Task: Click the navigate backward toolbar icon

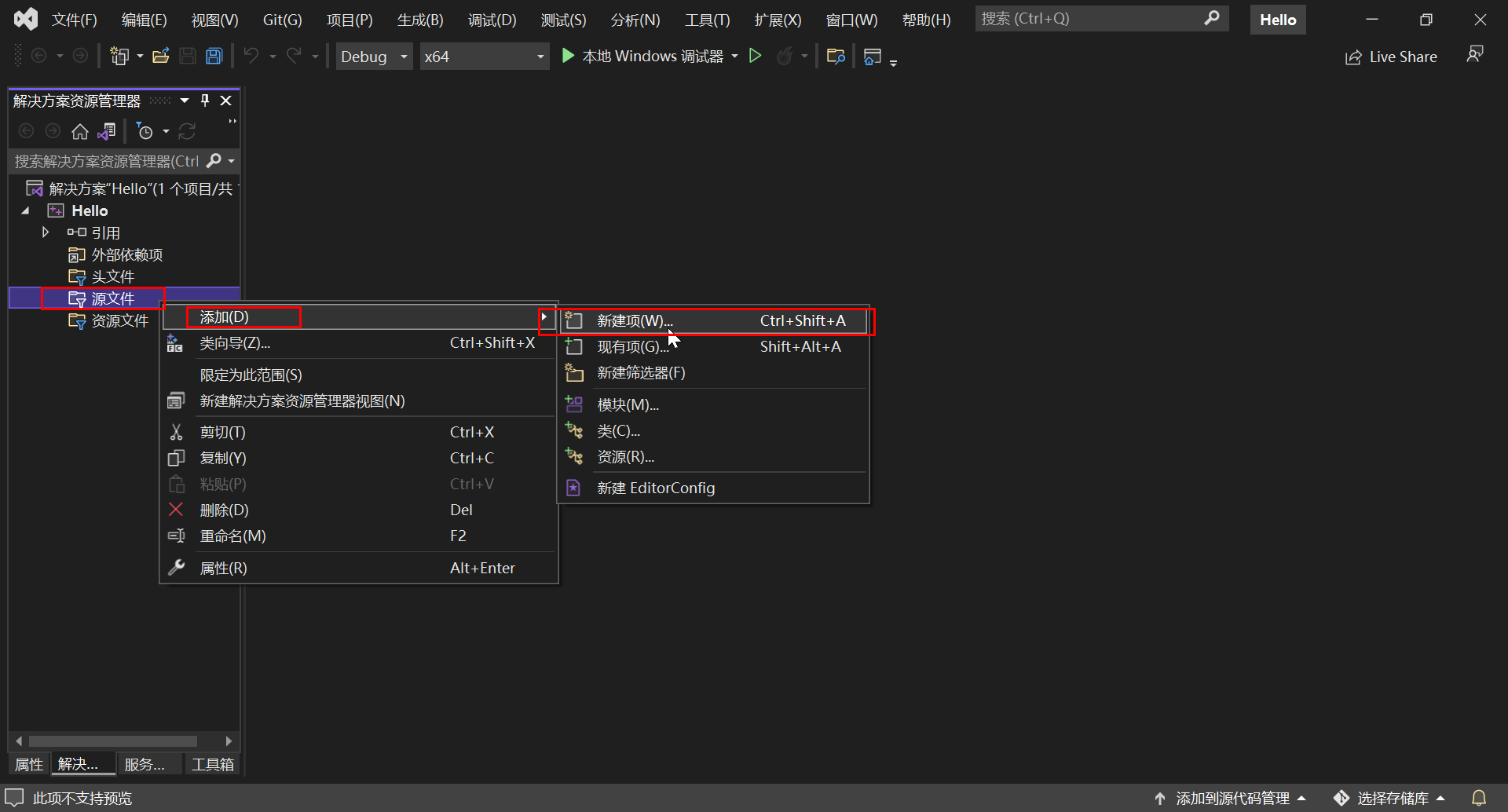Action: tap(38, 56)
